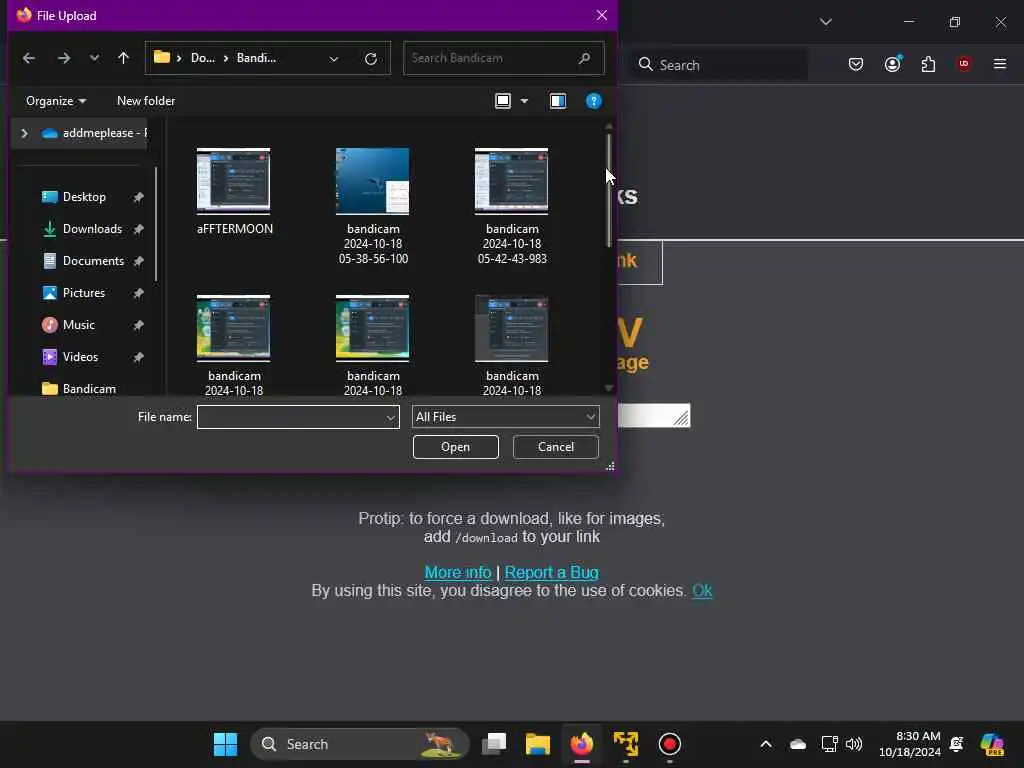Open the Windows Start menu

coord(226,744)
